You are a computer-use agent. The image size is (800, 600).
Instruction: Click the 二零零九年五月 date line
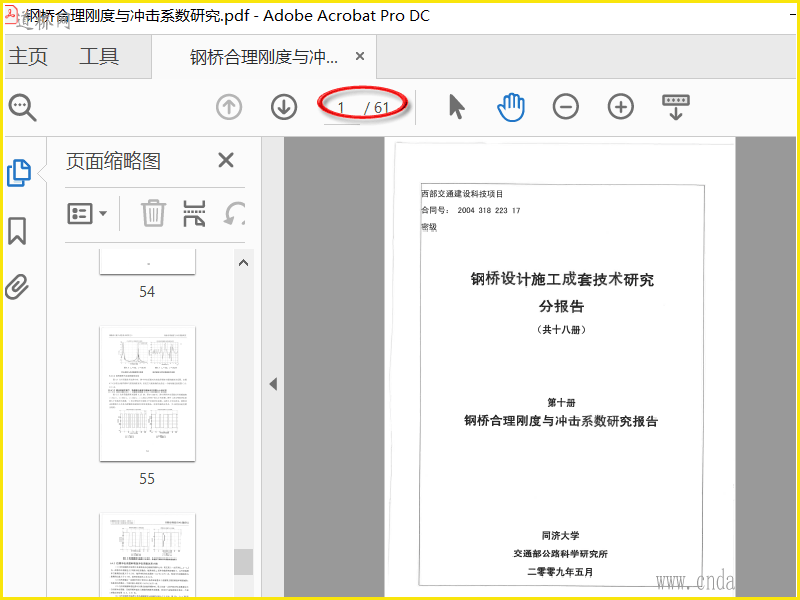point(560,572)
